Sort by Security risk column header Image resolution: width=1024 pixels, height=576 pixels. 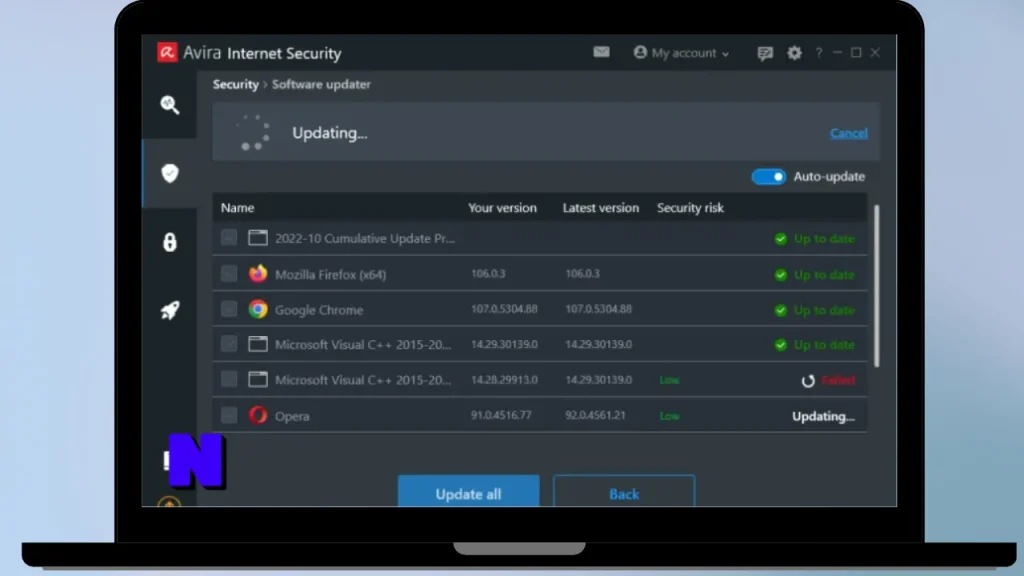click(690, 208)
